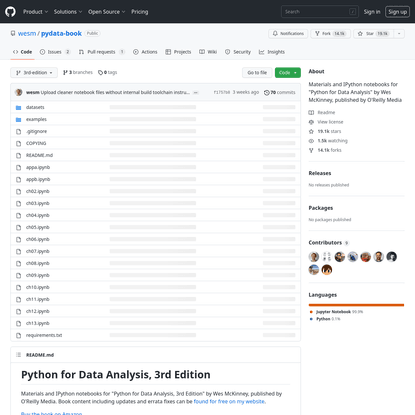Click the Jupyter Notebook language entry
Viewport: 415px width, 415px height.
tap(336, 312)
